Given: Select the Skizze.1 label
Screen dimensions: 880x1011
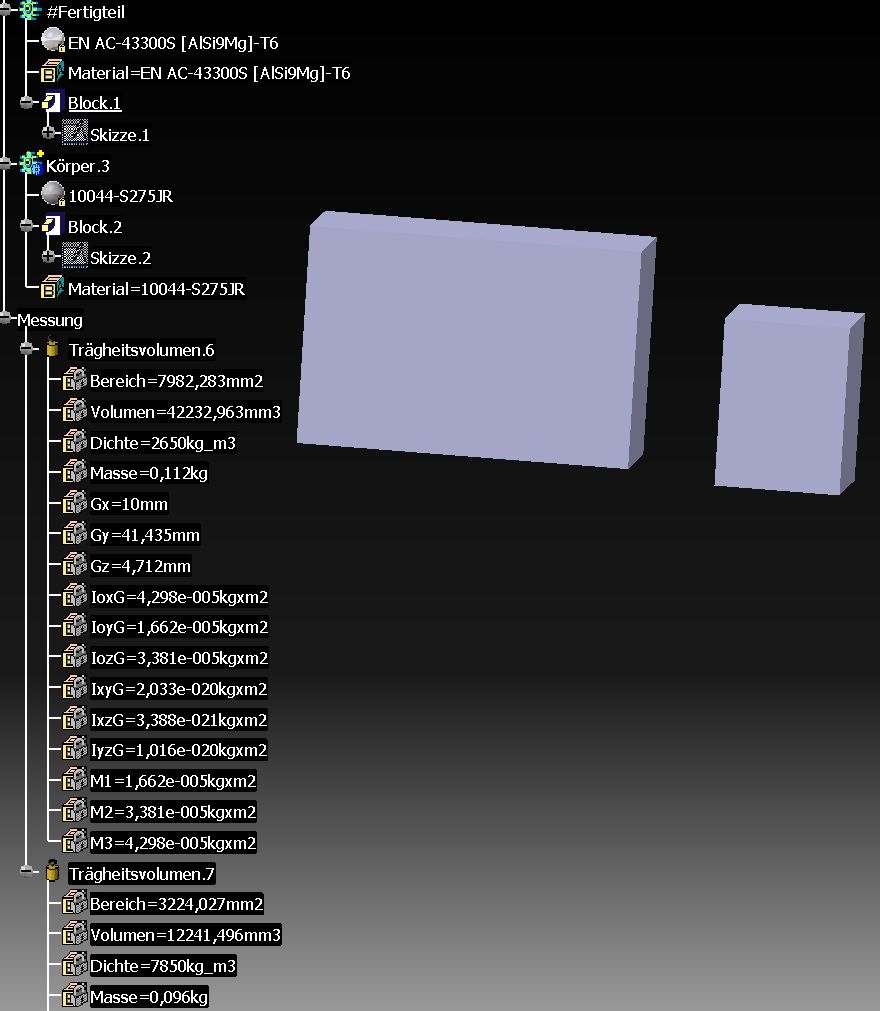Looking at the screenshot, I should click(x=120, y=135).
